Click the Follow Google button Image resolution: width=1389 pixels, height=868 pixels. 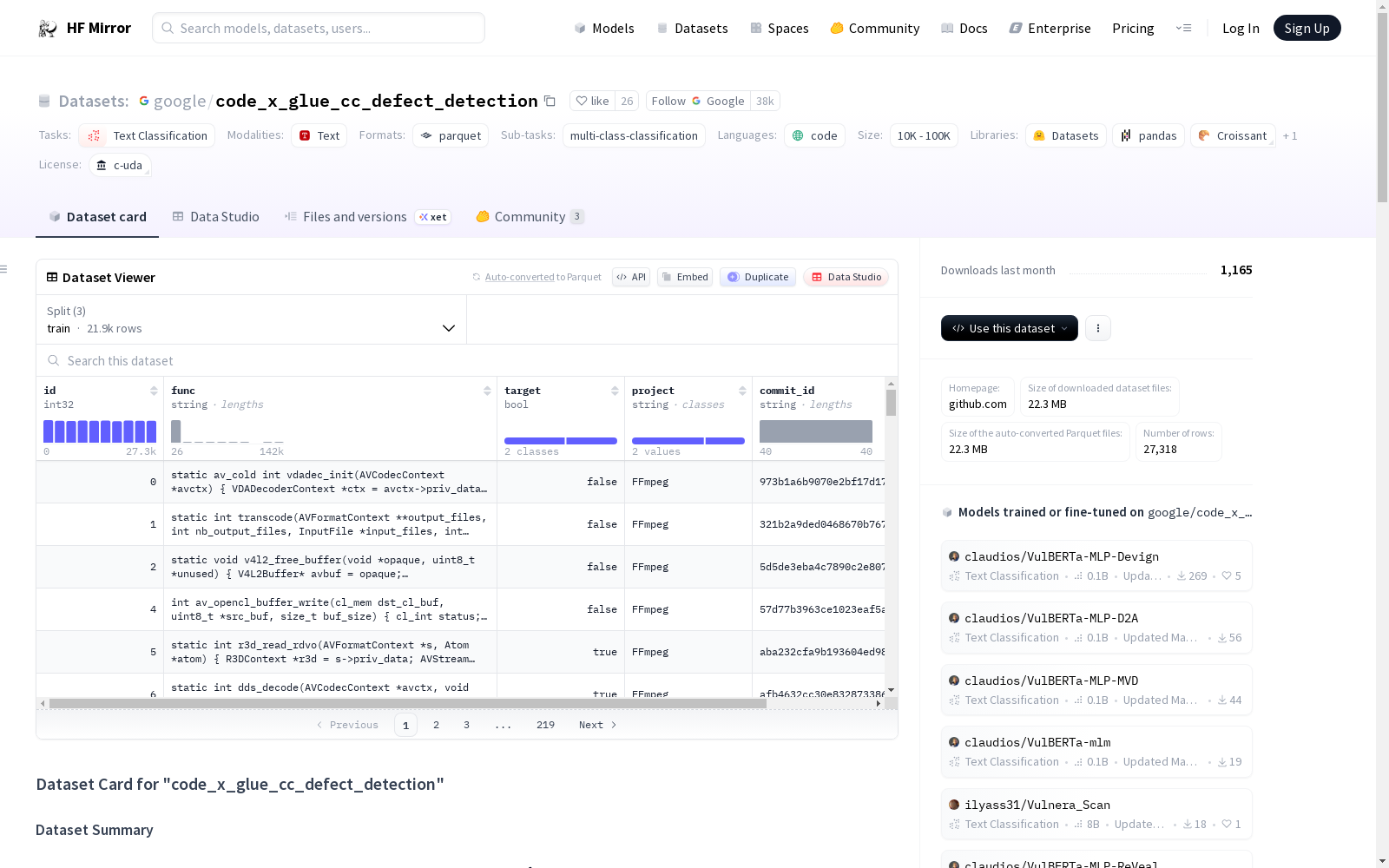coord(699,101)
